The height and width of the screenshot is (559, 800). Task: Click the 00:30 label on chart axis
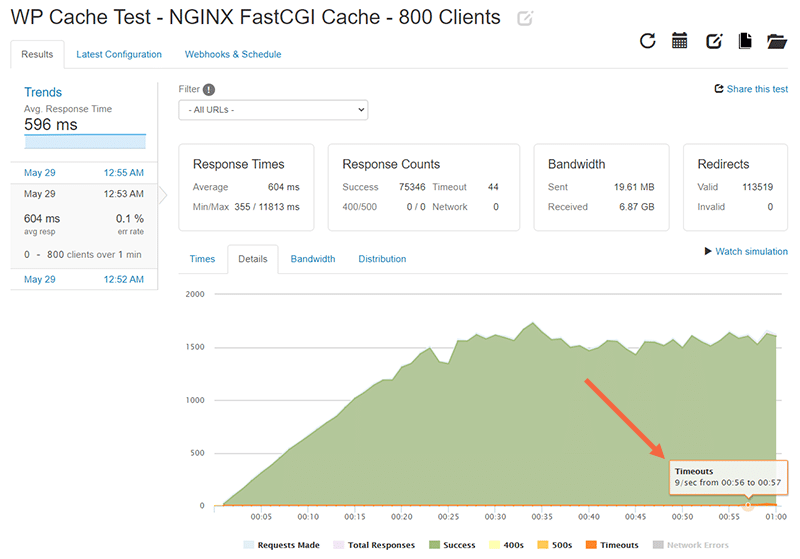point(495,517)
